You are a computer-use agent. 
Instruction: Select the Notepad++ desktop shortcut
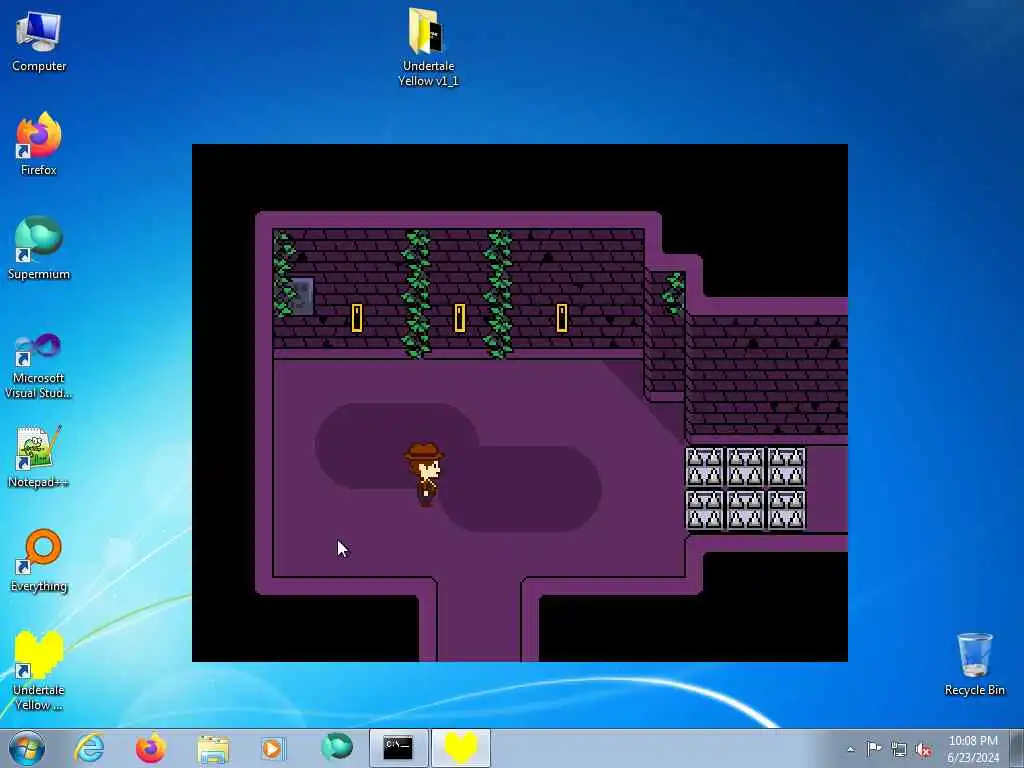[39, 456]
